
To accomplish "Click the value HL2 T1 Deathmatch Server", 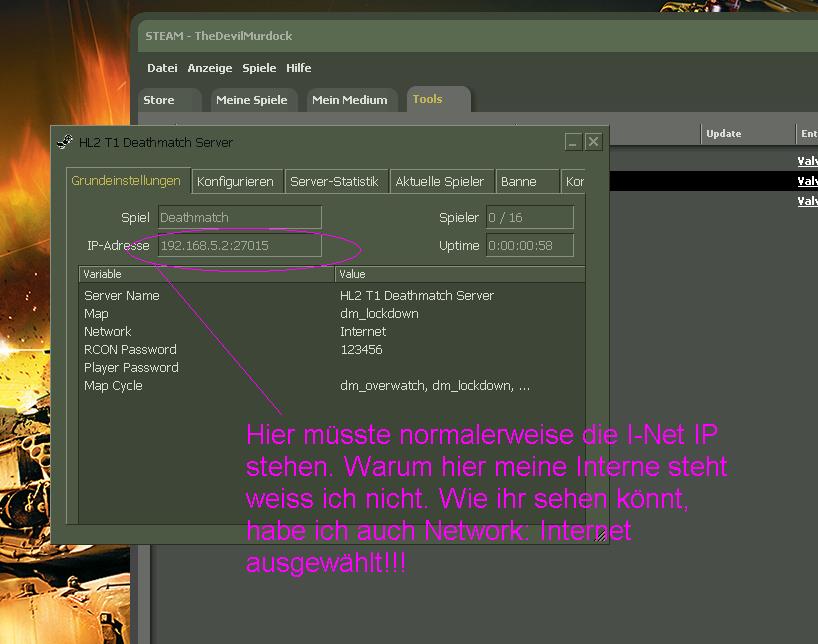I will click(x=417, y=295).
